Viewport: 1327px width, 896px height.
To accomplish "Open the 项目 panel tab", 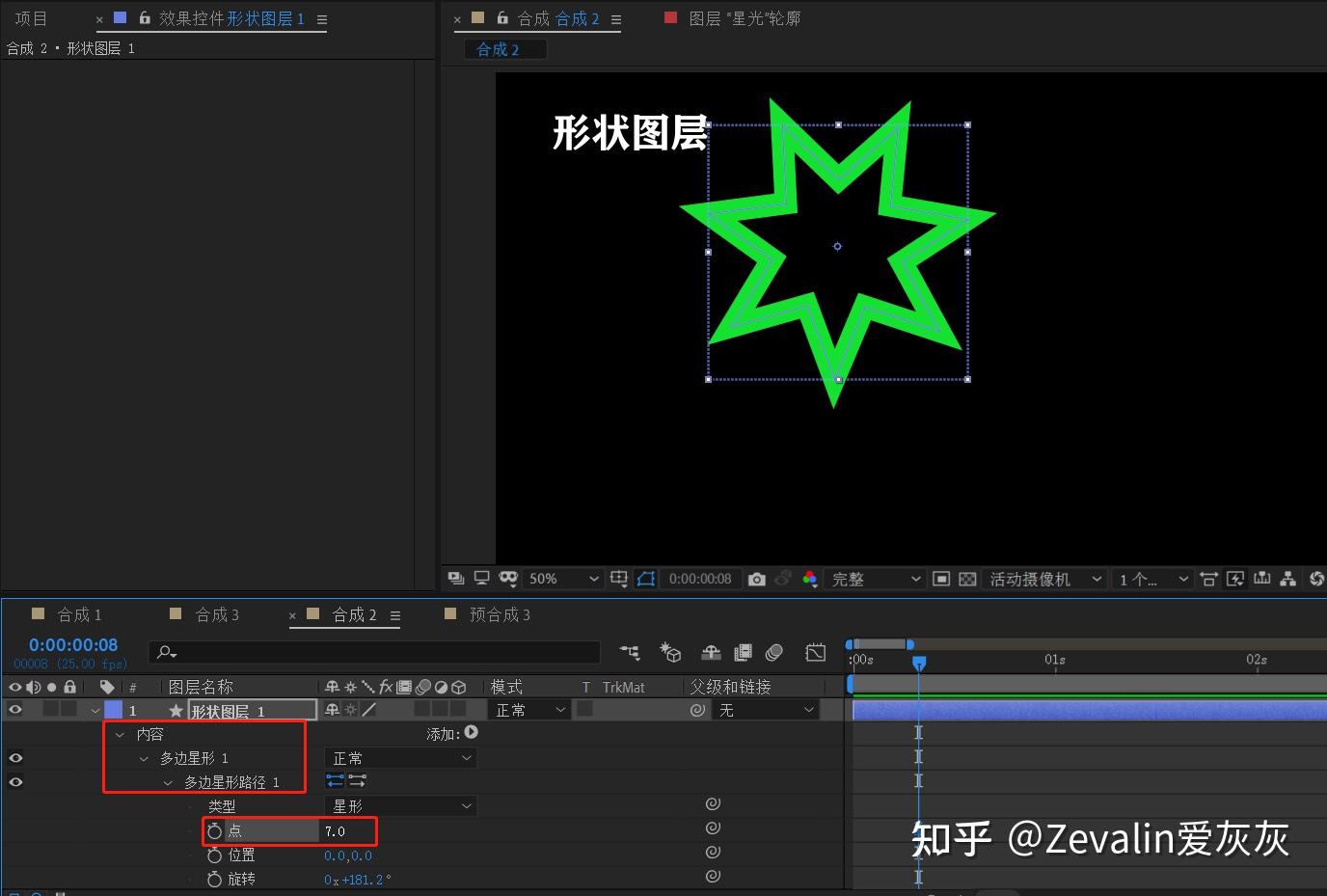I will [31, 18].
